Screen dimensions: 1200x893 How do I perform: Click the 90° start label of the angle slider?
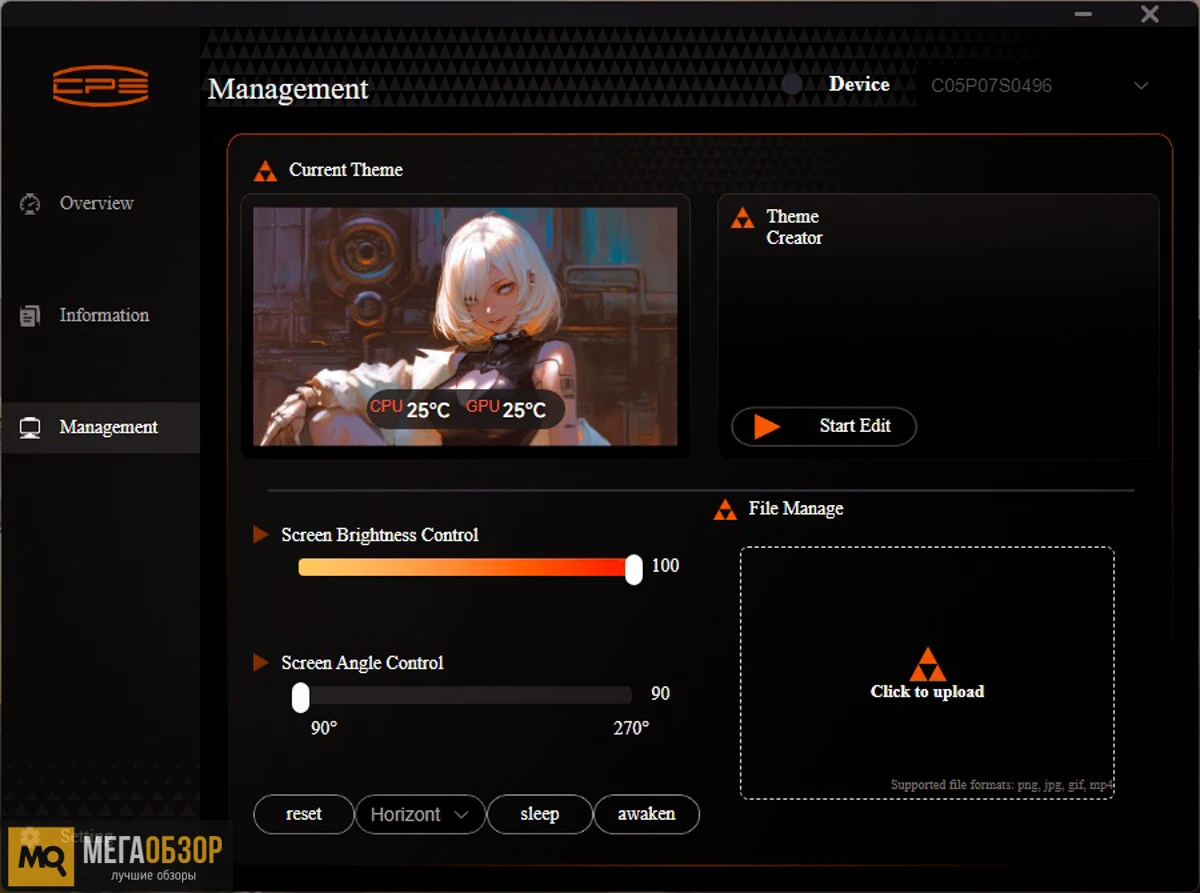(324, 728)
